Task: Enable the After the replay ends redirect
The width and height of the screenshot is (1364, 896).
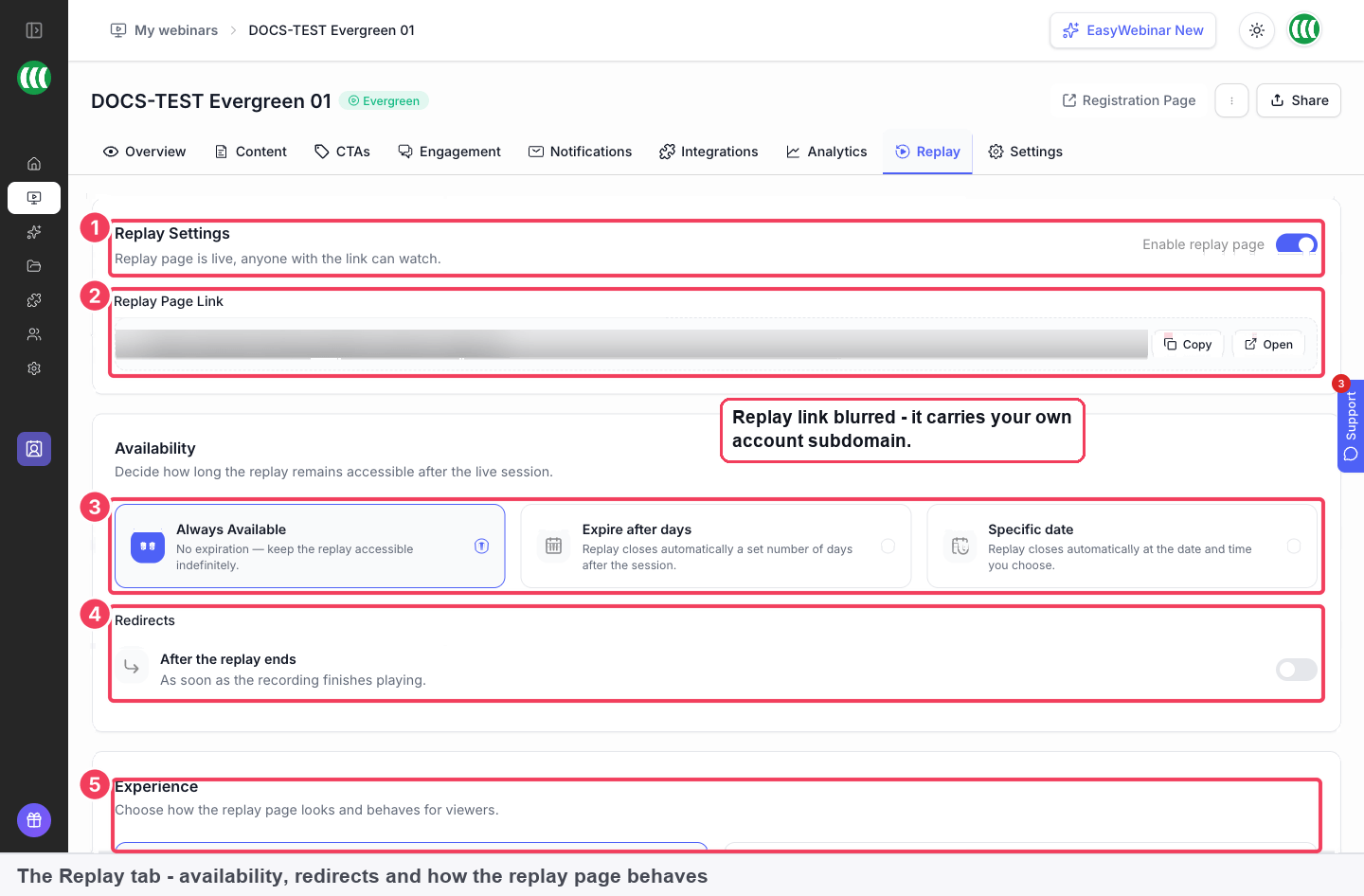Action: coord(1296,670)
